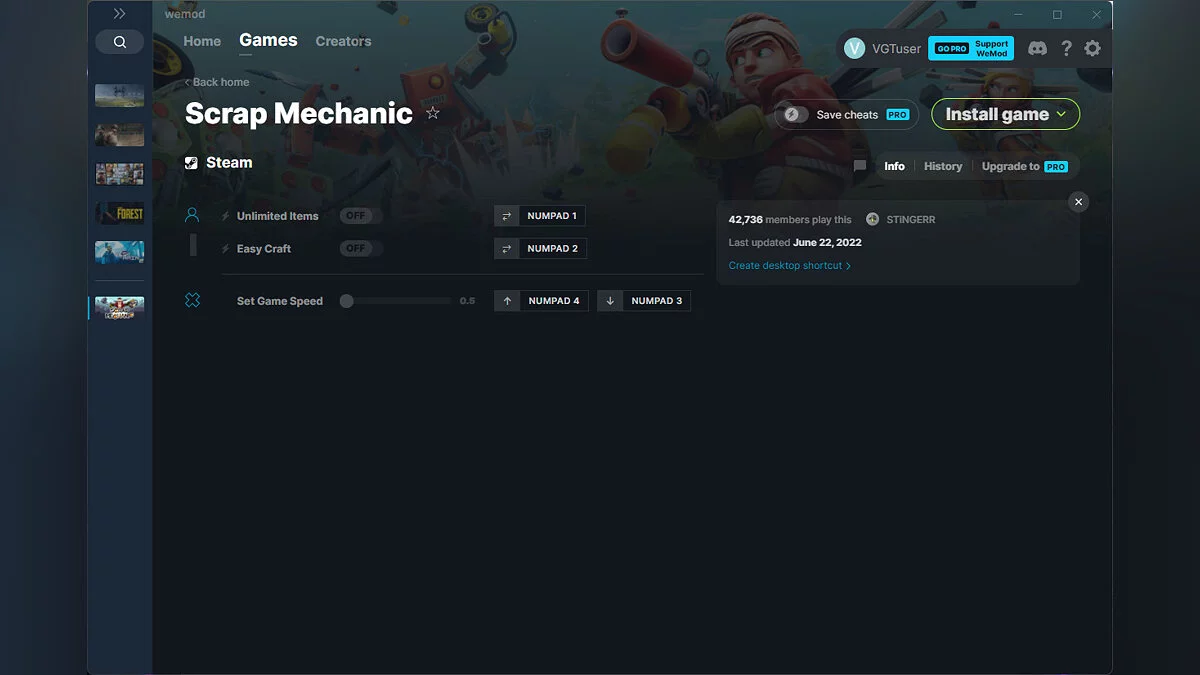The width and height of the screenshot is (1200, 675).
Task: Favorite Scrap Mechanic with the star icon
Action: click(433, 113)
